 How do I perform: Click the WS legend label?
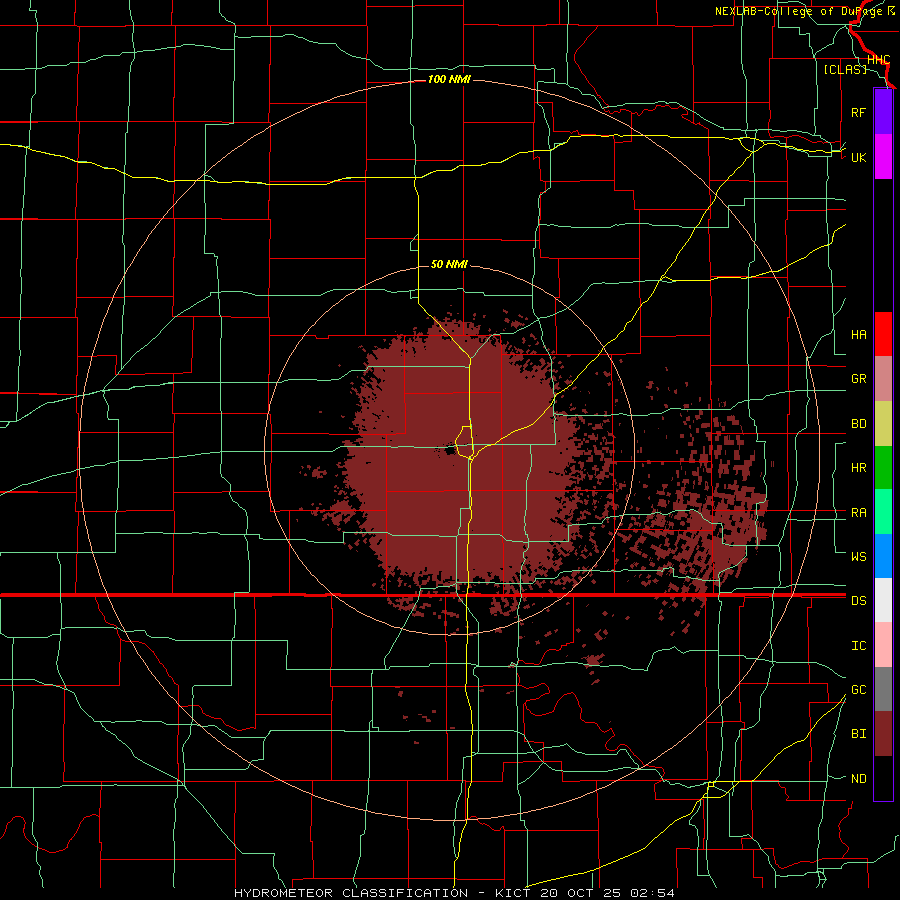(x=858, y=556)
